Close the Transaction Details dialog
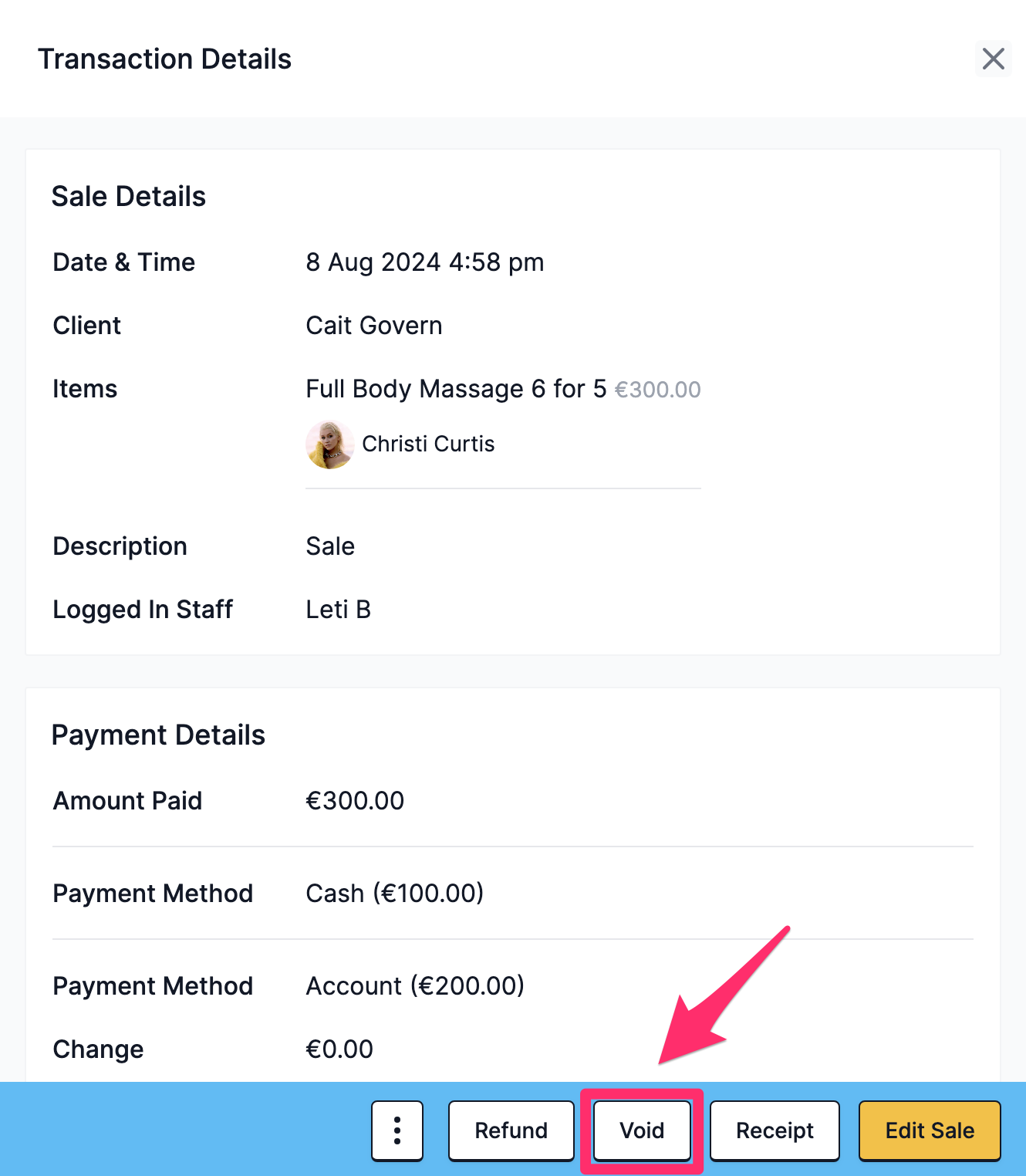The height and width of the screenshot is (1176, 1026). pos(993,59)
